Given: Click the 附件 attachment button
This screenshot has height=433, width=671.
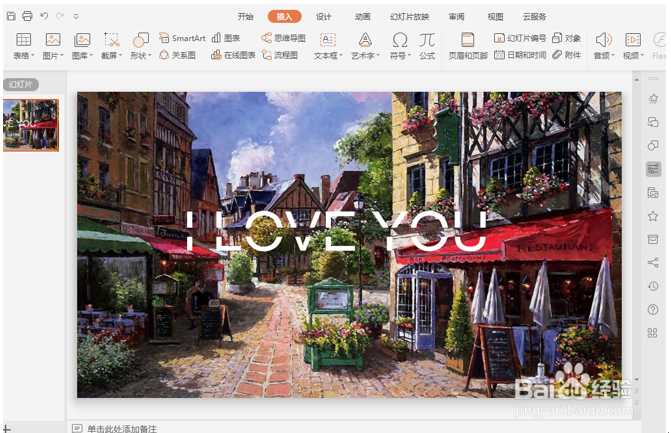Looking at the screenshot, I should 567,55.
